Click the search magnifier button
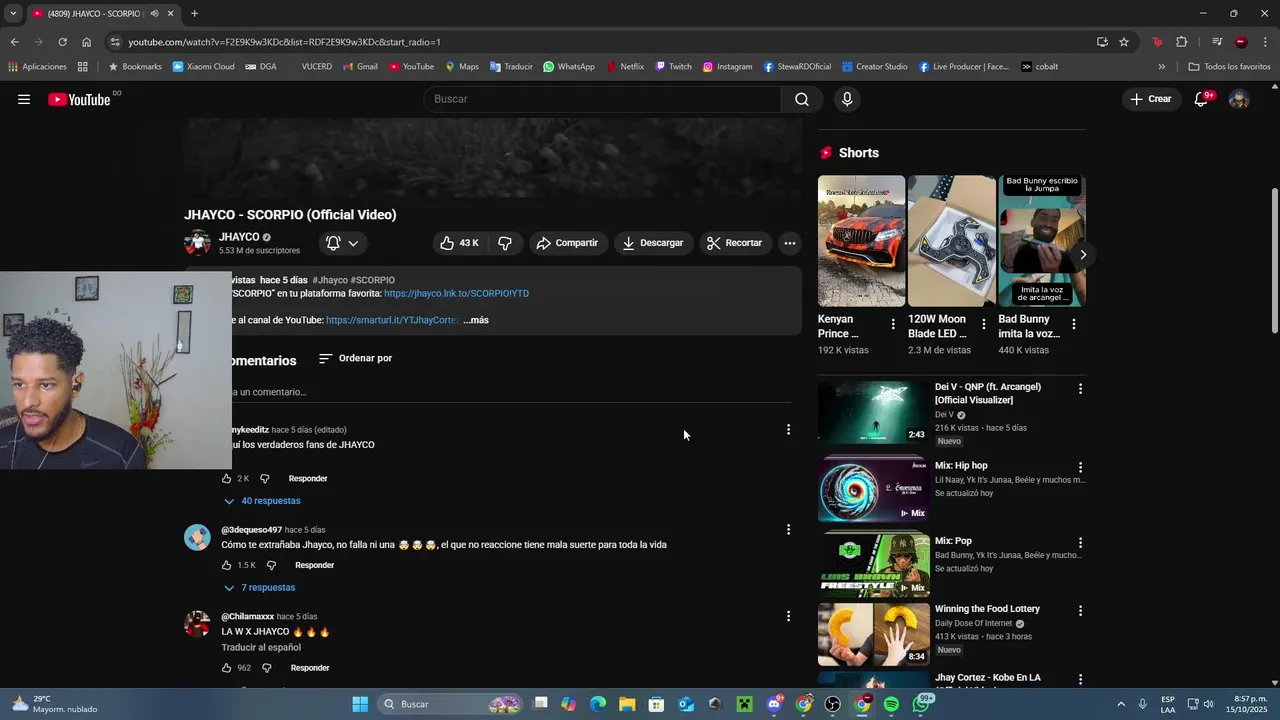This screenshot has height=720, width=1280. coord(802,99)
